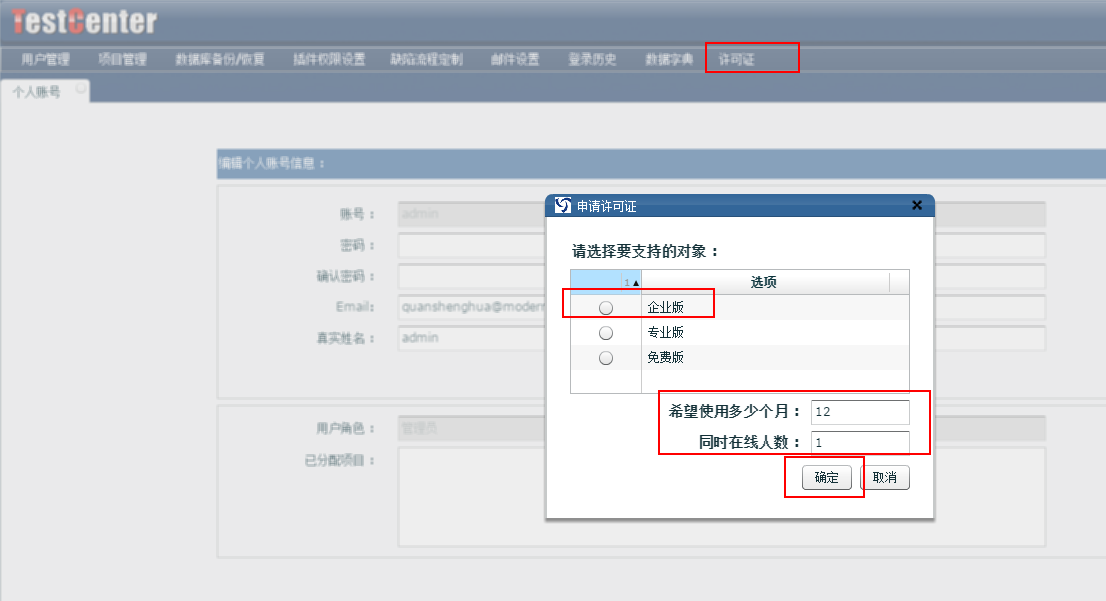1106x601 pixels.
Task: Click the 申请许可证 dialog title icon
Action: pyautogui.click(x=562, y=205)
